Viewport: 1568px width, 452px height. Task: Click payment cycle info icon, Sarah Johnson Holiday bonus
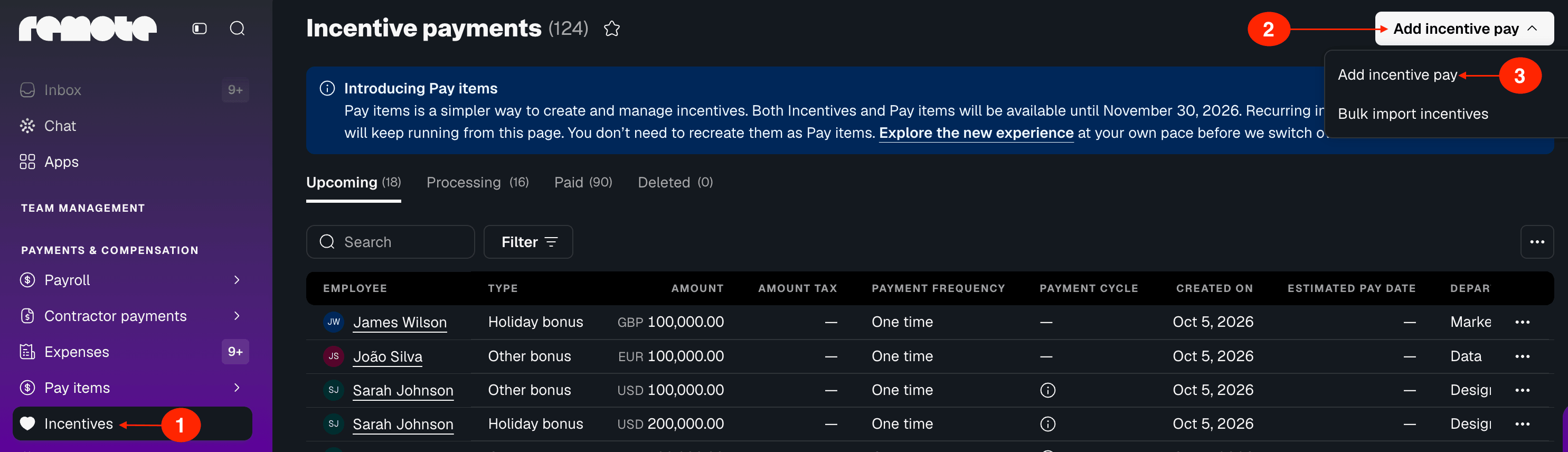point(1047,424)
